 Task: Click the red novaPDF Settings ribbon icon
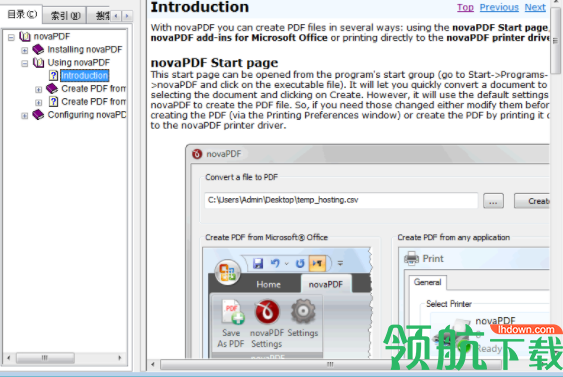[x=267, y=311]
